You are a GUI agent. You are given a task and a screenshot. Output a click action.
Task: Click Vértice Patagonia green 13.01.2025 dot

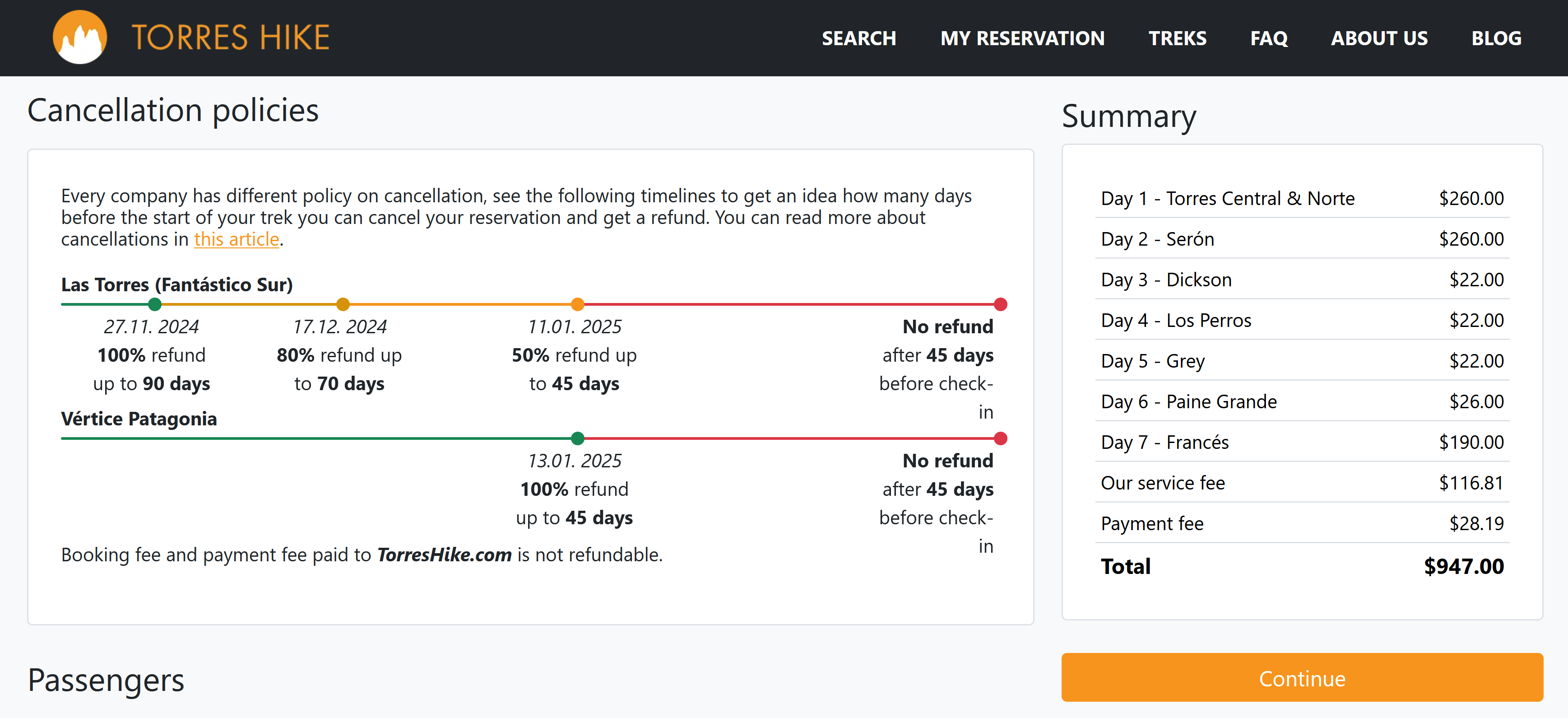tap(578, 438)
